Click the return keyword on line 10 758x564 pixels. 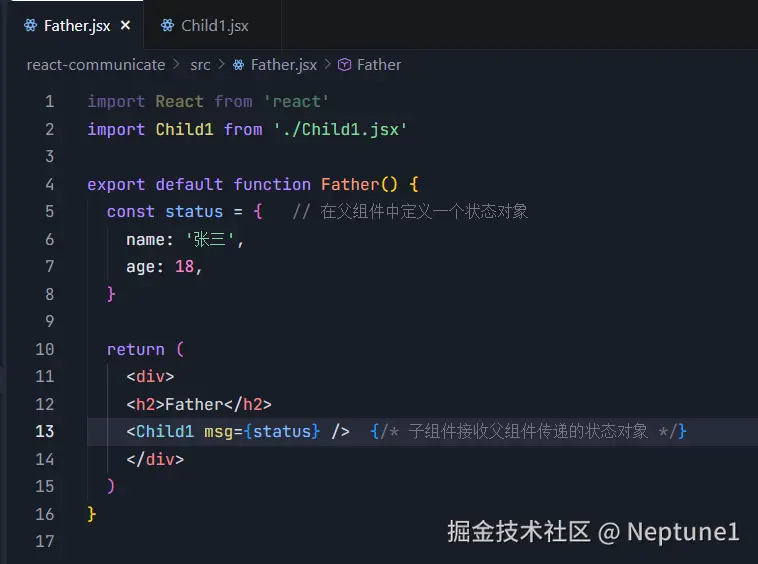pyautogui.click(x=136, y=349)
